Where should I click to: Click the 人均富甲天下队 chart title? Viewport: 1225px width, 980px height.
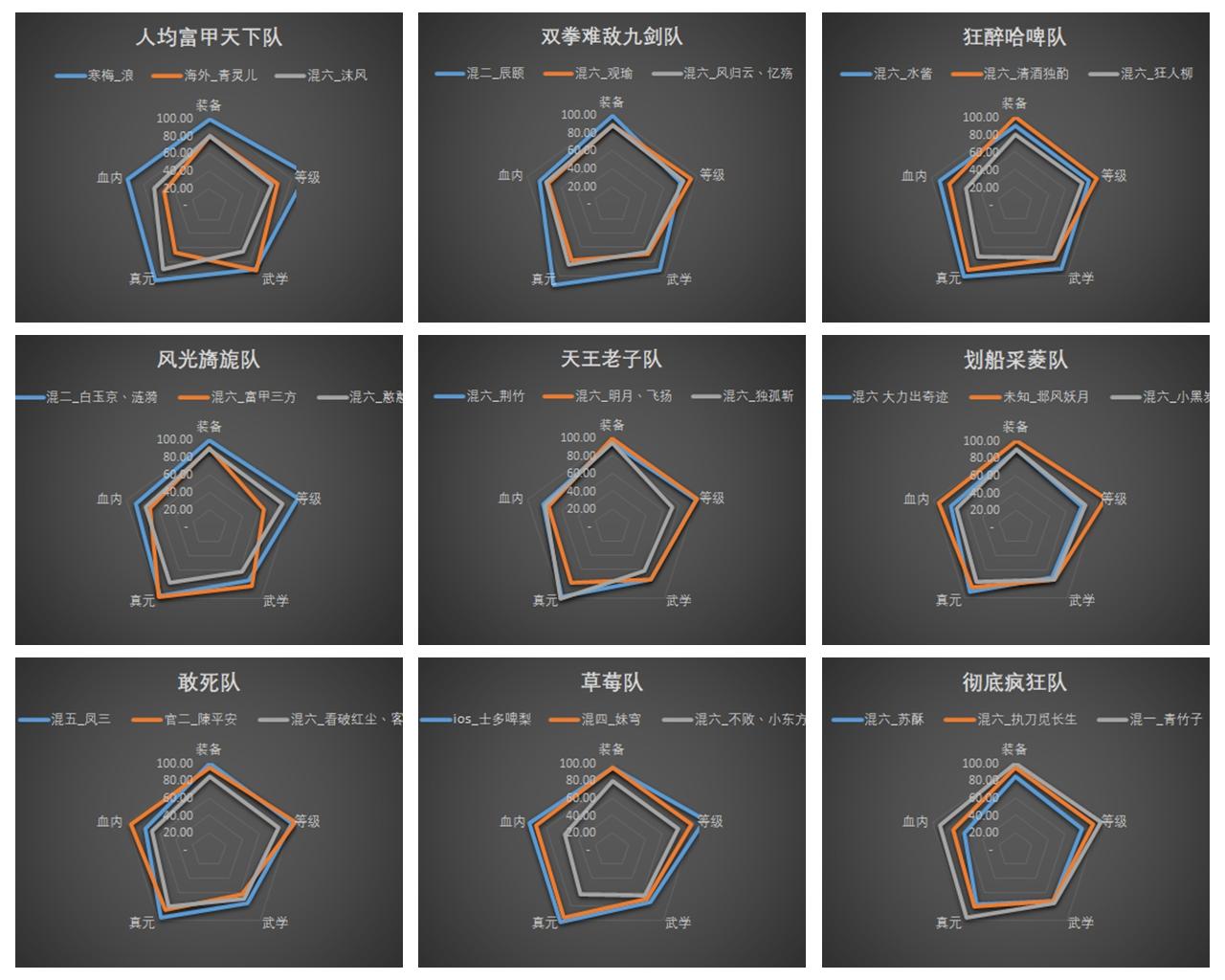209,37
